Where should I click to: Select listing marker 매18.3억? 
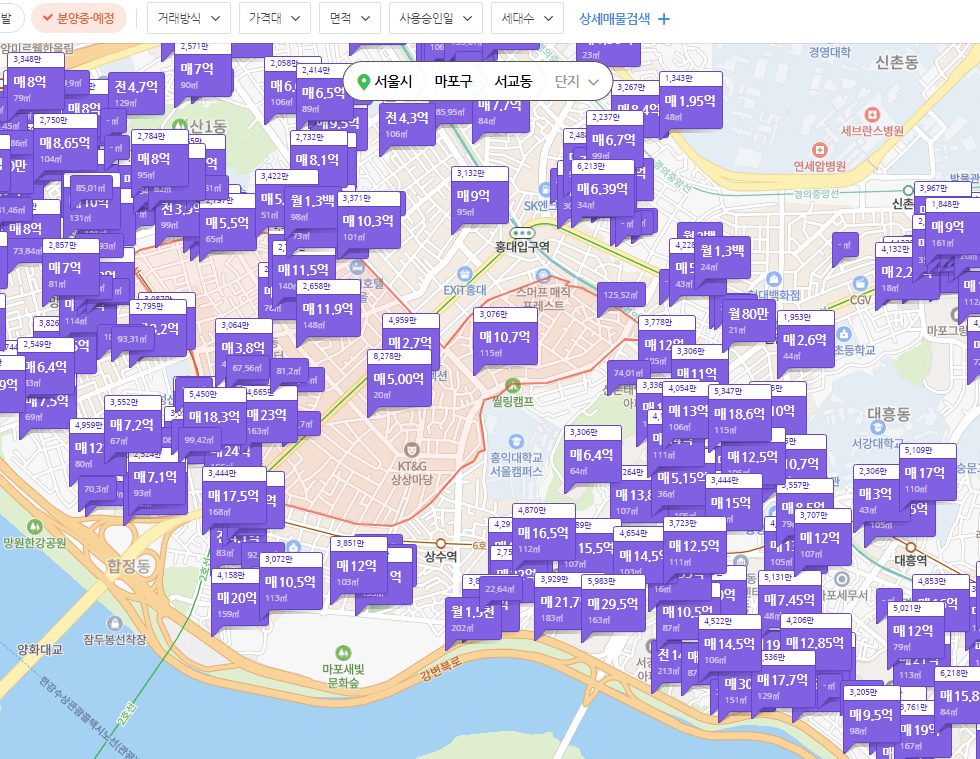coord(214,417)
